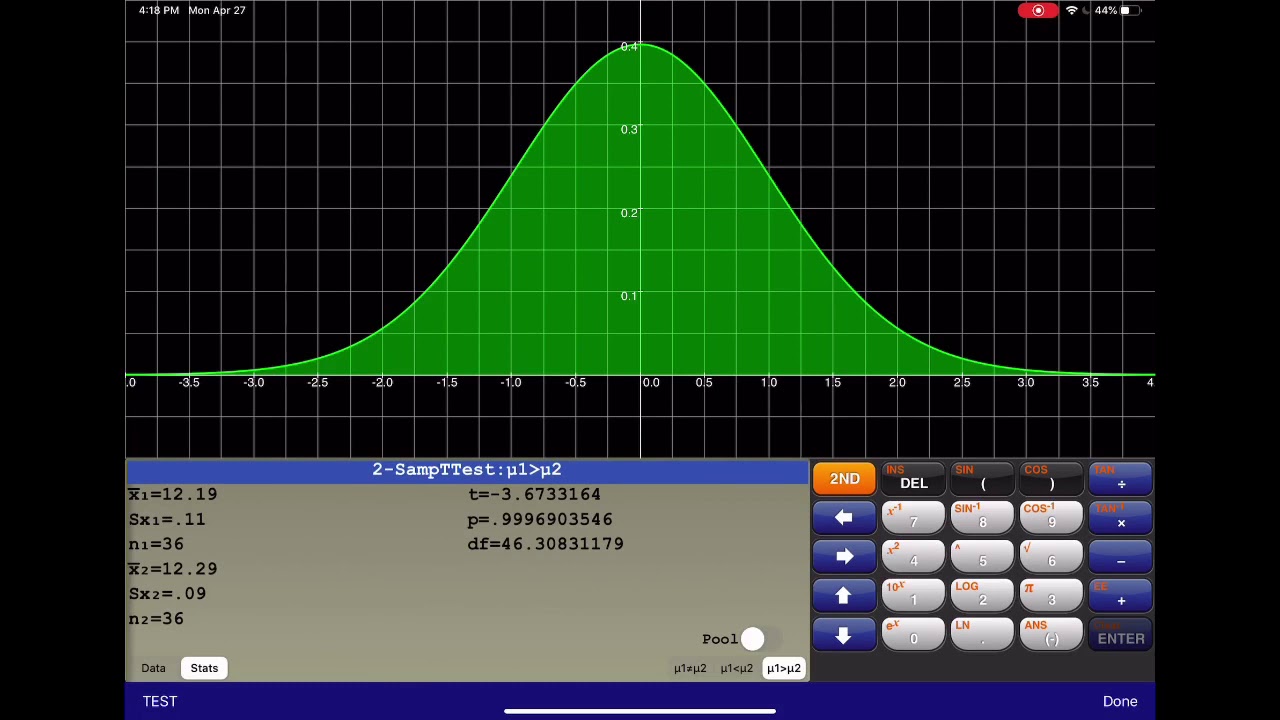
Task: Select the Sx2=.09 field
Action: [x=167, y=594]
